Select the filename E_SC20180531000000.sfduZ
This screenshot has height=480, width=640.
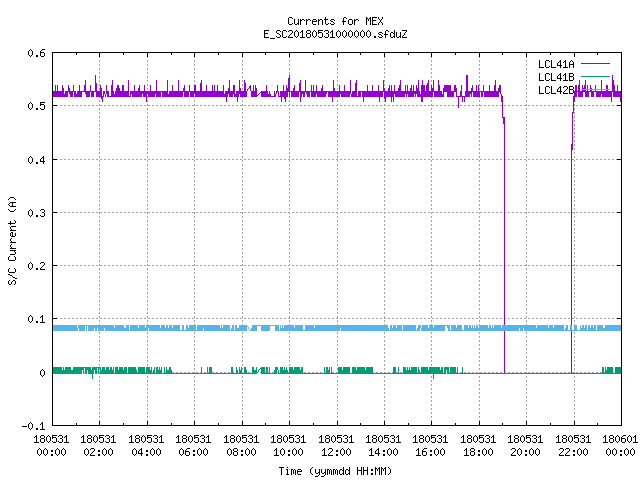tap(335, 34)
